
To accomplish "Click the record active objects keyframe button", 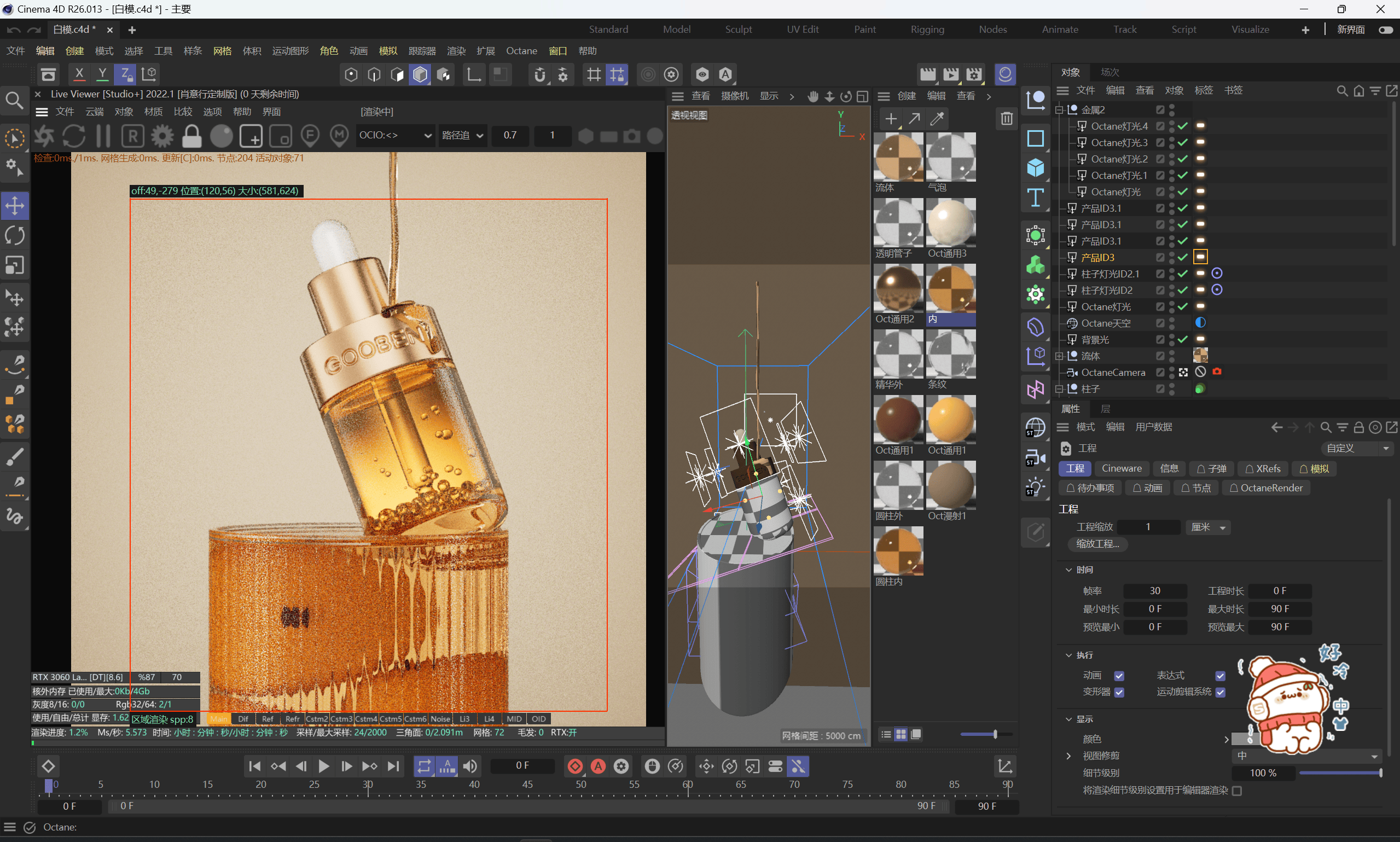I will (x=574, y=766).
